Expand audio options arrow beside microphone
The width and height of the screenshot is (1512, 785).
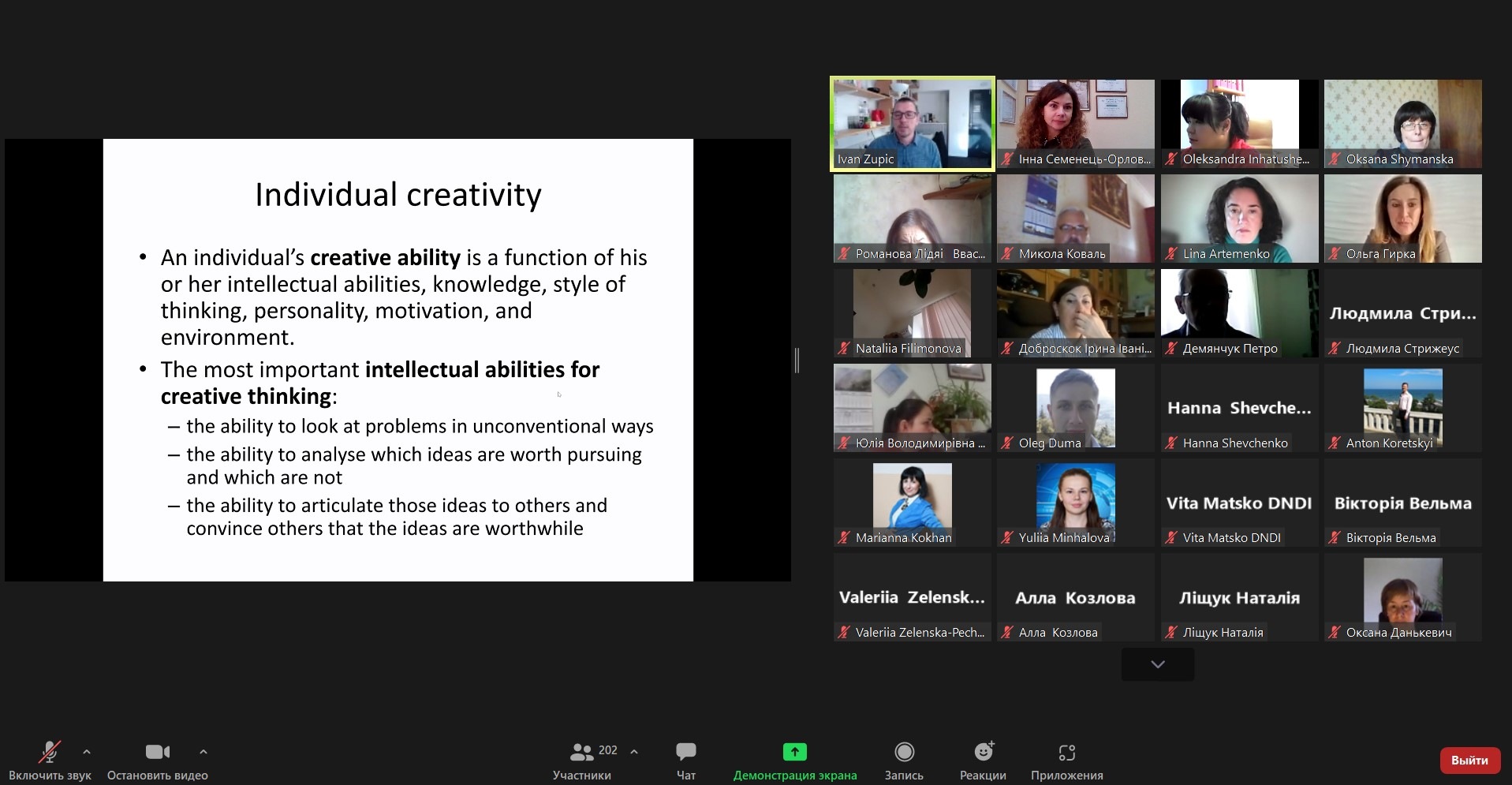coord(87,752)
